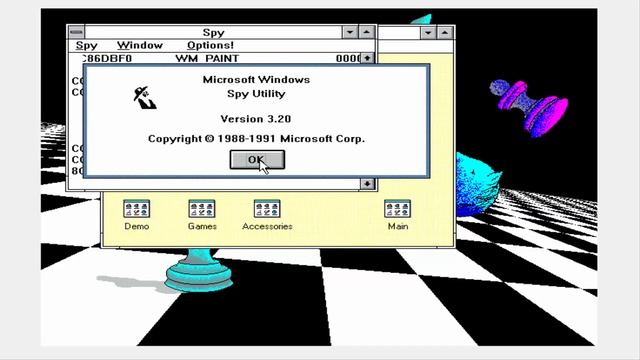Maximize the Spy window
This screenshot has width=640, height=360.
pyautogui.click(x=367, y=32)
